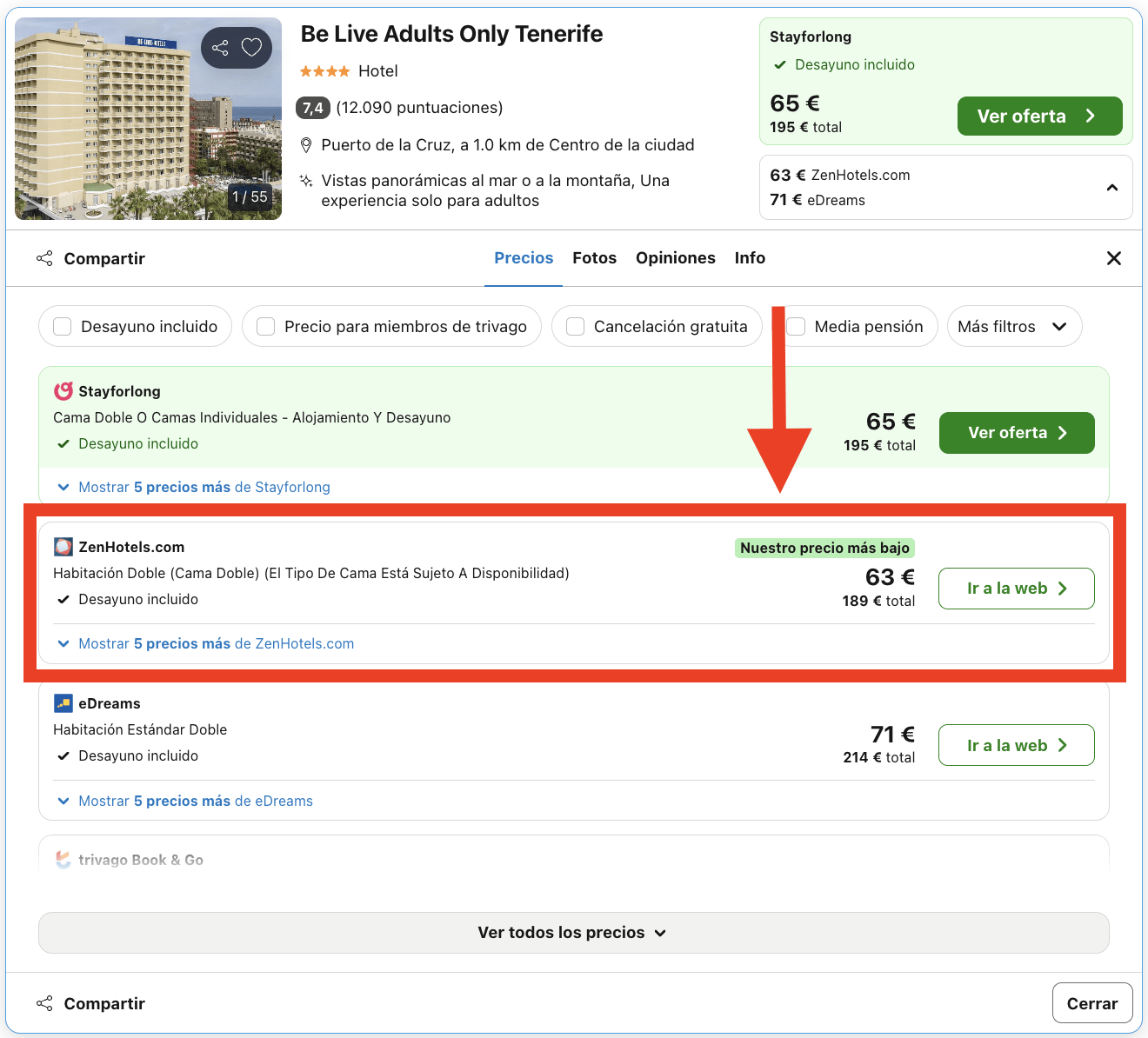Click the Cerrar button
The image size is (1148, 1038).
coord(1092,1003)
